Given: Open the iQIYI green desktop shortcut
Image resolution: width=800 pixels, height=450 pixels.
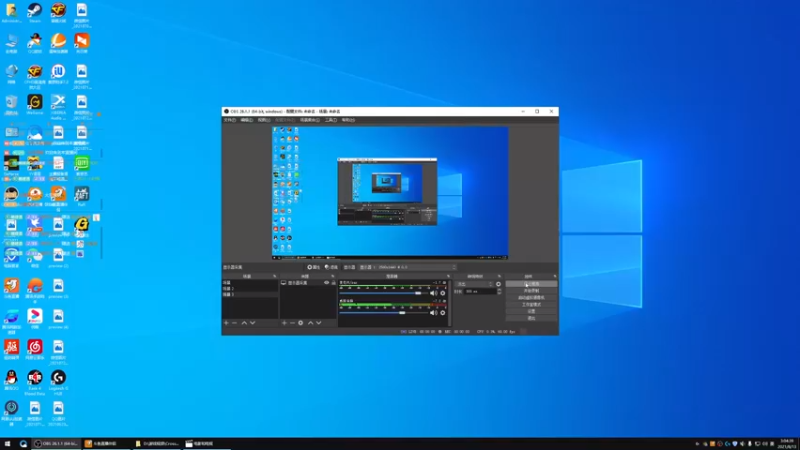Looking at the screenshot, I should (82, 165).
